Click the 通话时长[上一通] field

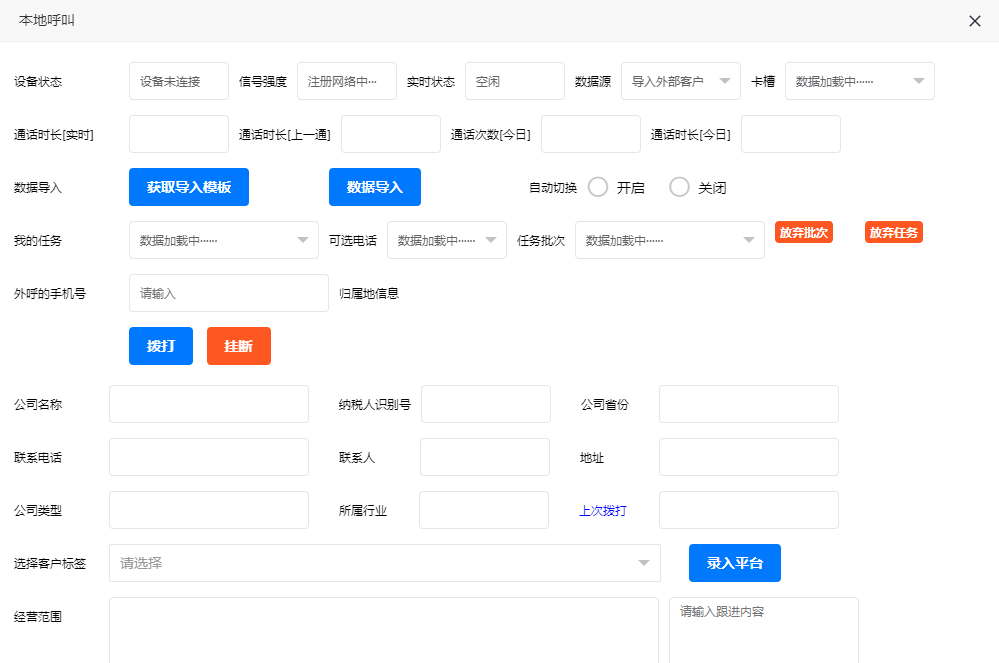tap(391, 134)
